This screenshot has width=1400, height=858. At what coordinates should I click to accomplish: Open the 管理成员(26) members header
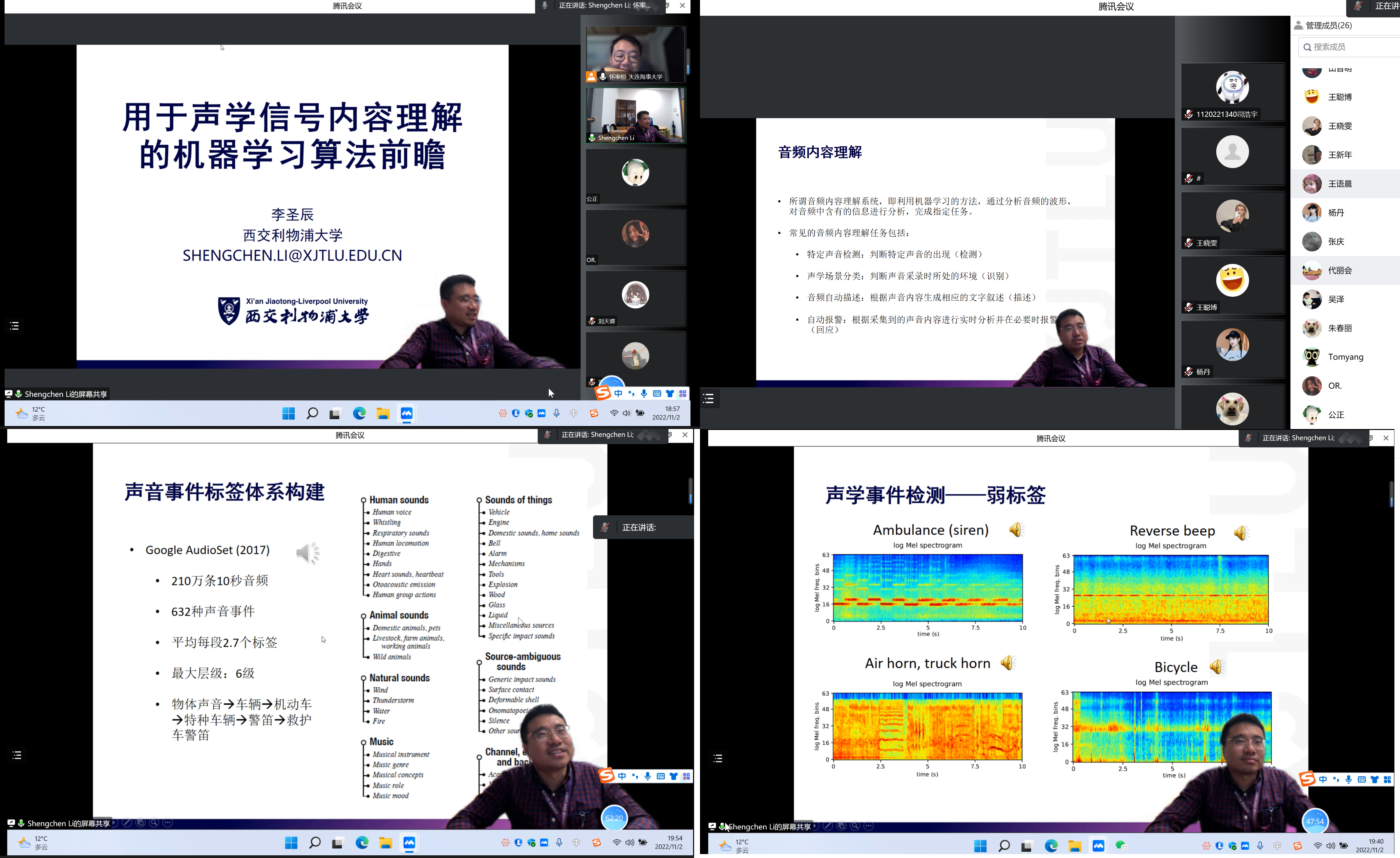1328,26
